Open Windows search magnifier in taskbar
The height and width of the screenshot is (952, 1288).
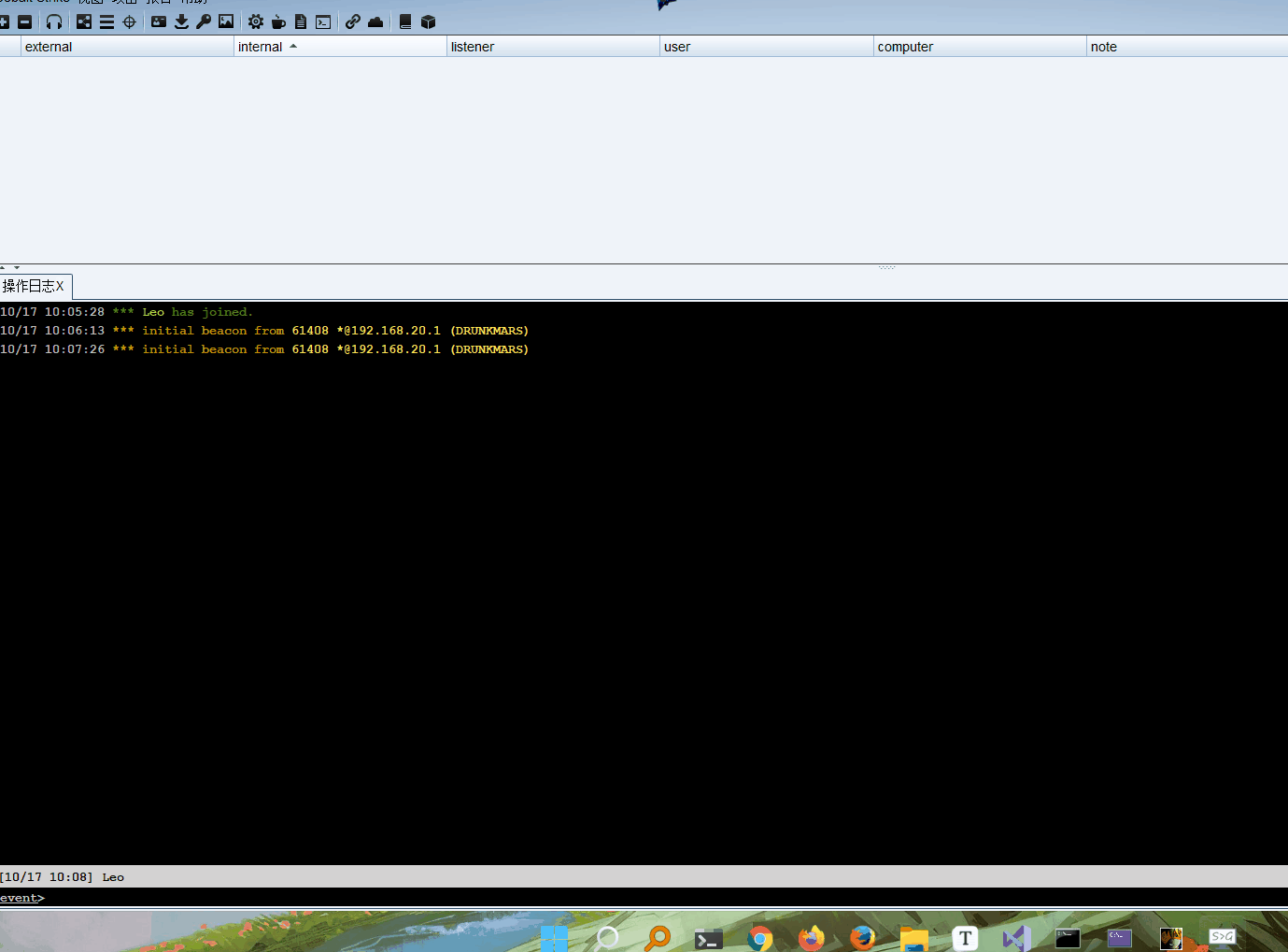(607, 938)
